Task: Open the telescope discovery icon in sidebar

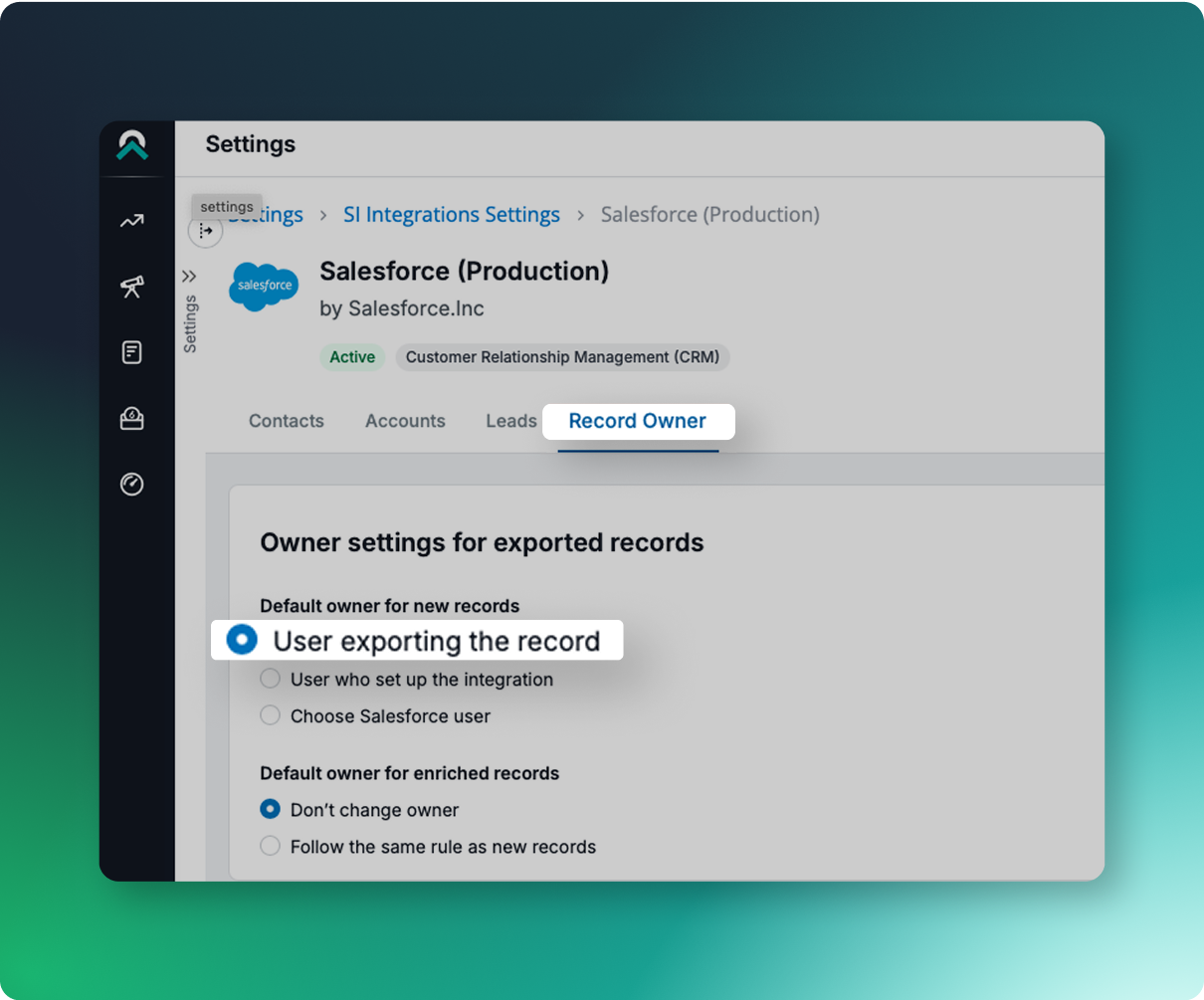Action: click(132, 287)
